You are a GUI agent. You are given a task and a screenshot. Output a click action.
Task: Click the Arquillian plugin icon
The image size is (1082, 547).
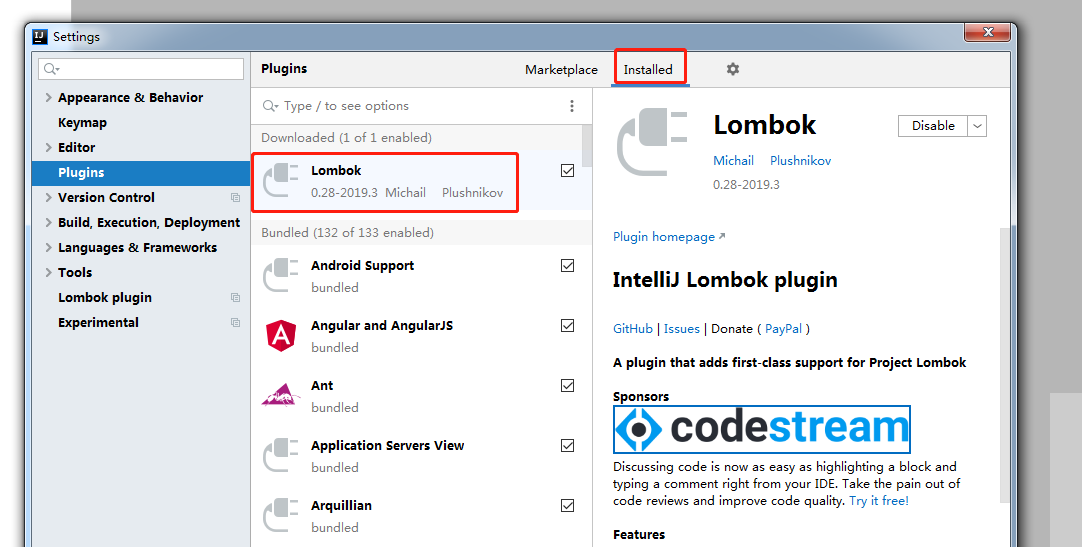[x=281, y=516]
